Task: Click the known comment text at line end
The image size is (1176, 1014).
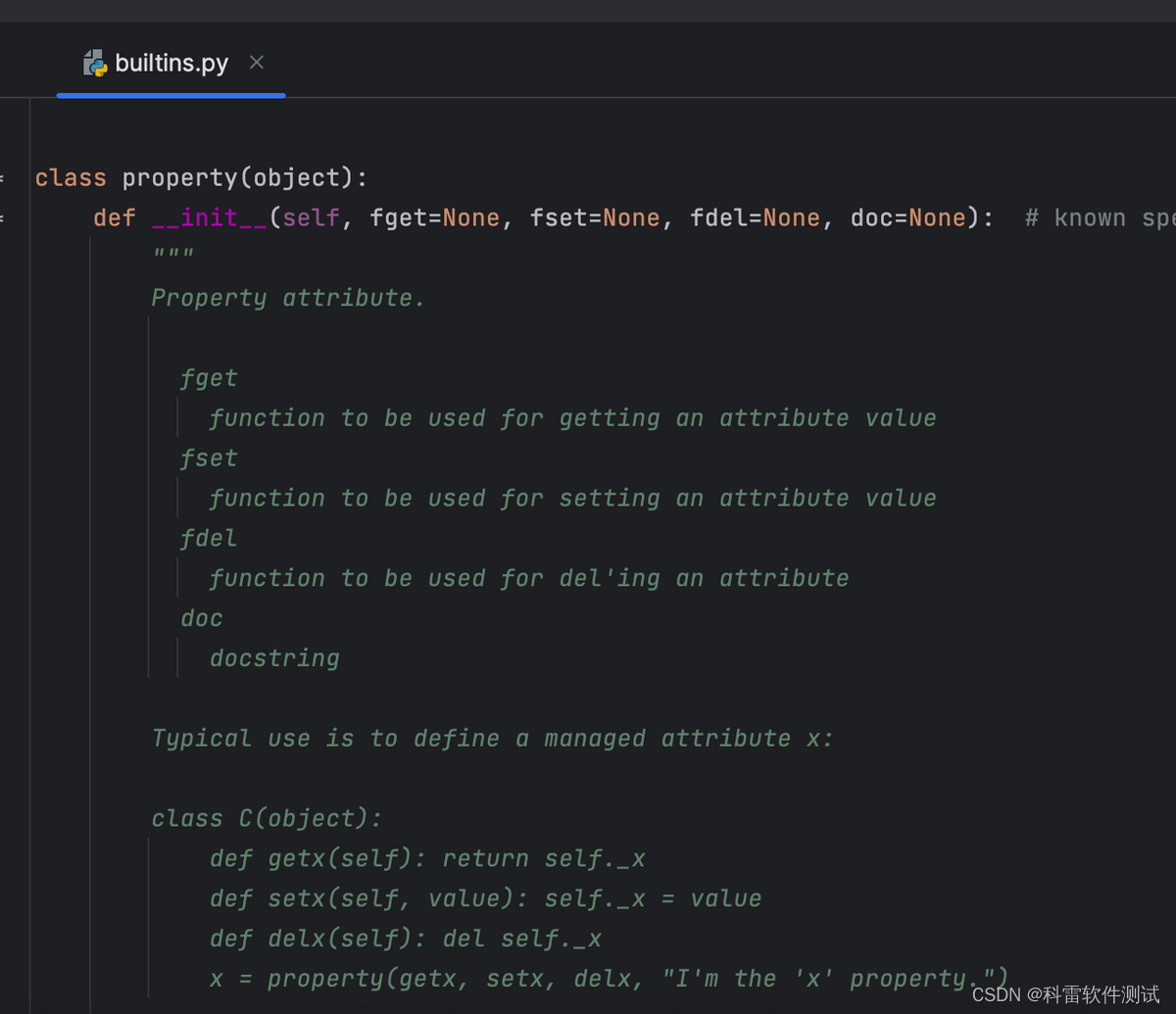Action: [x=1090, y=217]
